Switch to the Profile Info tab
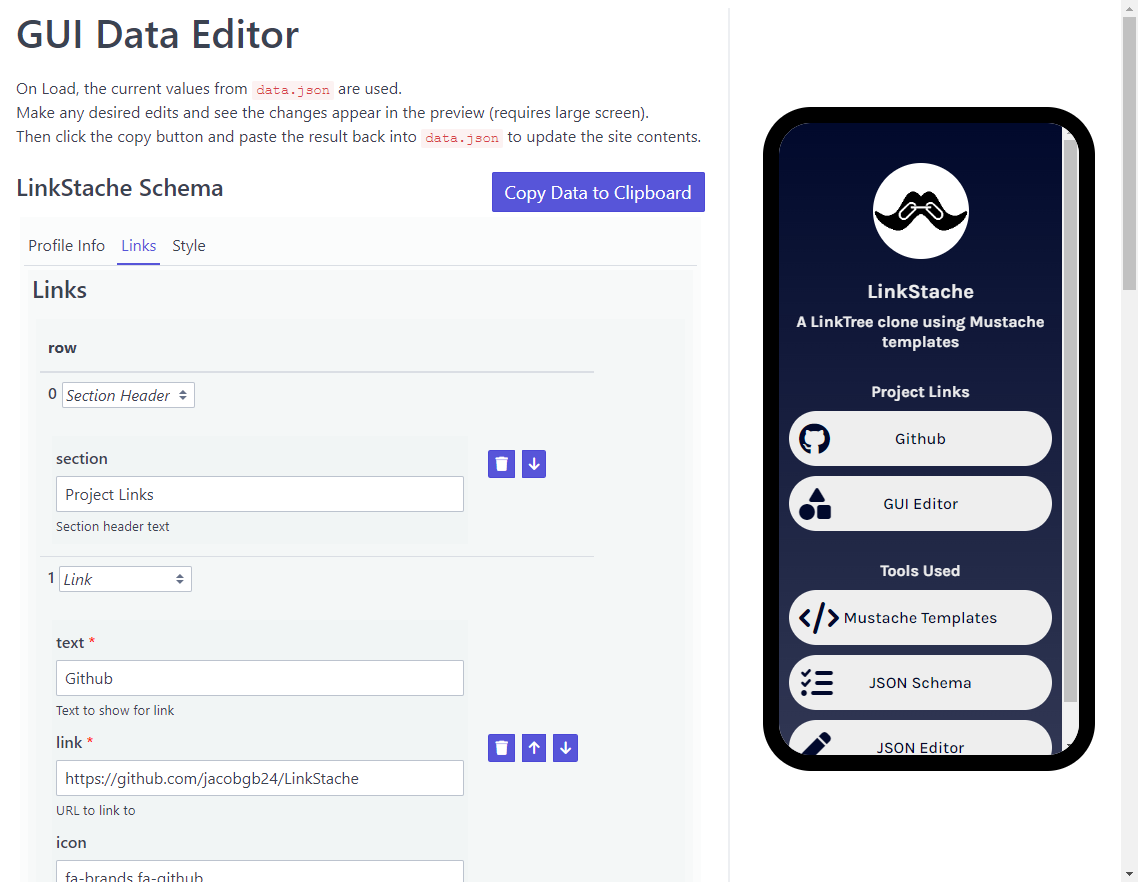Image resolution: width=1138 pixels, height=882 pixels. point(67,245)
